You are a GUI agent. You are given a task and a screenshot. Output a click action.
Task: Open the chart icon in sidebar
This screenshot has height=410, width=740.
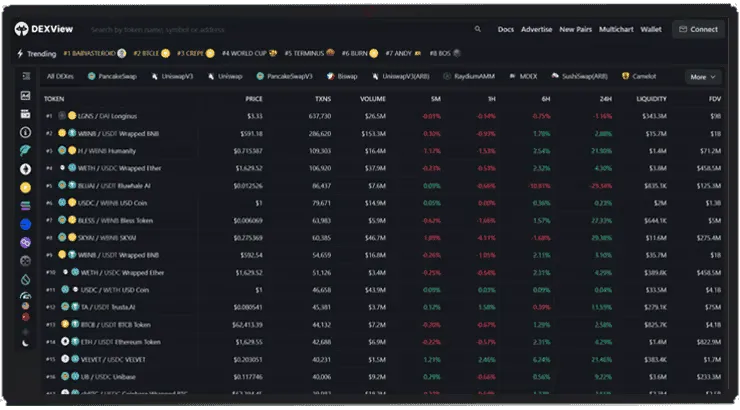coord(25,96)
